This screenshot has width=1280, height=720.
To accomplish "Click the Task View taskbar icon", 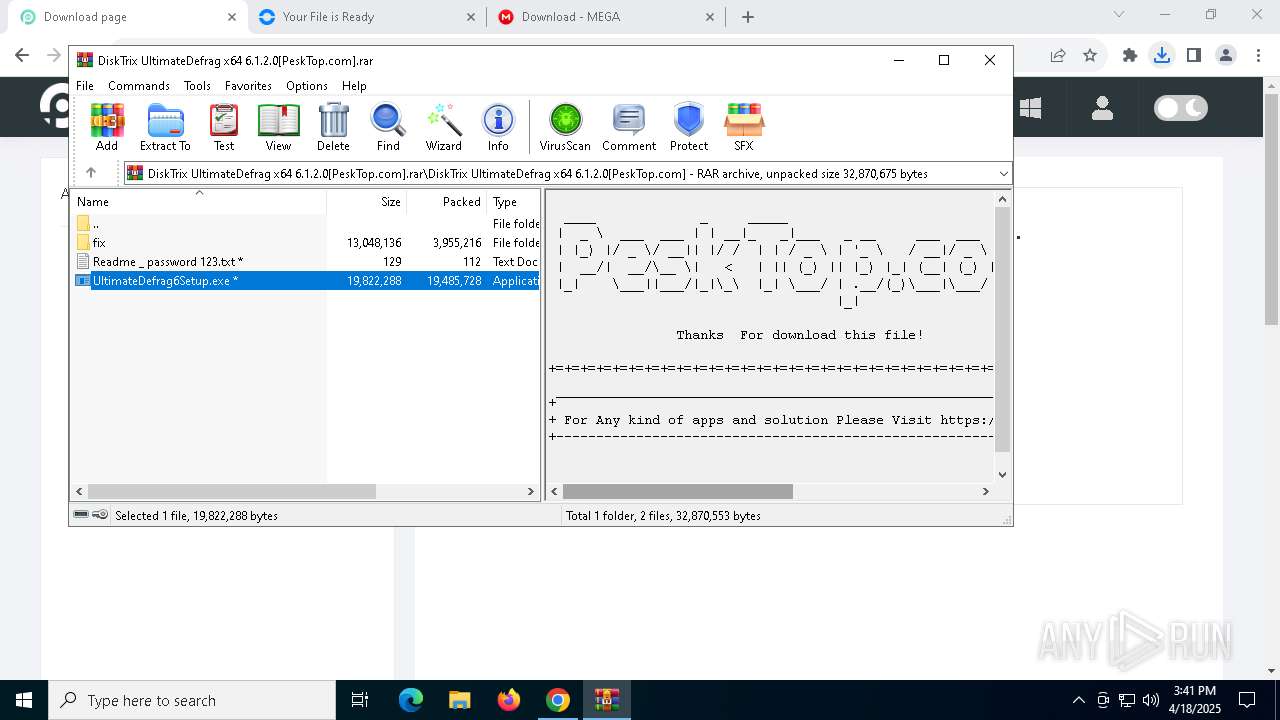I will 360,700.
